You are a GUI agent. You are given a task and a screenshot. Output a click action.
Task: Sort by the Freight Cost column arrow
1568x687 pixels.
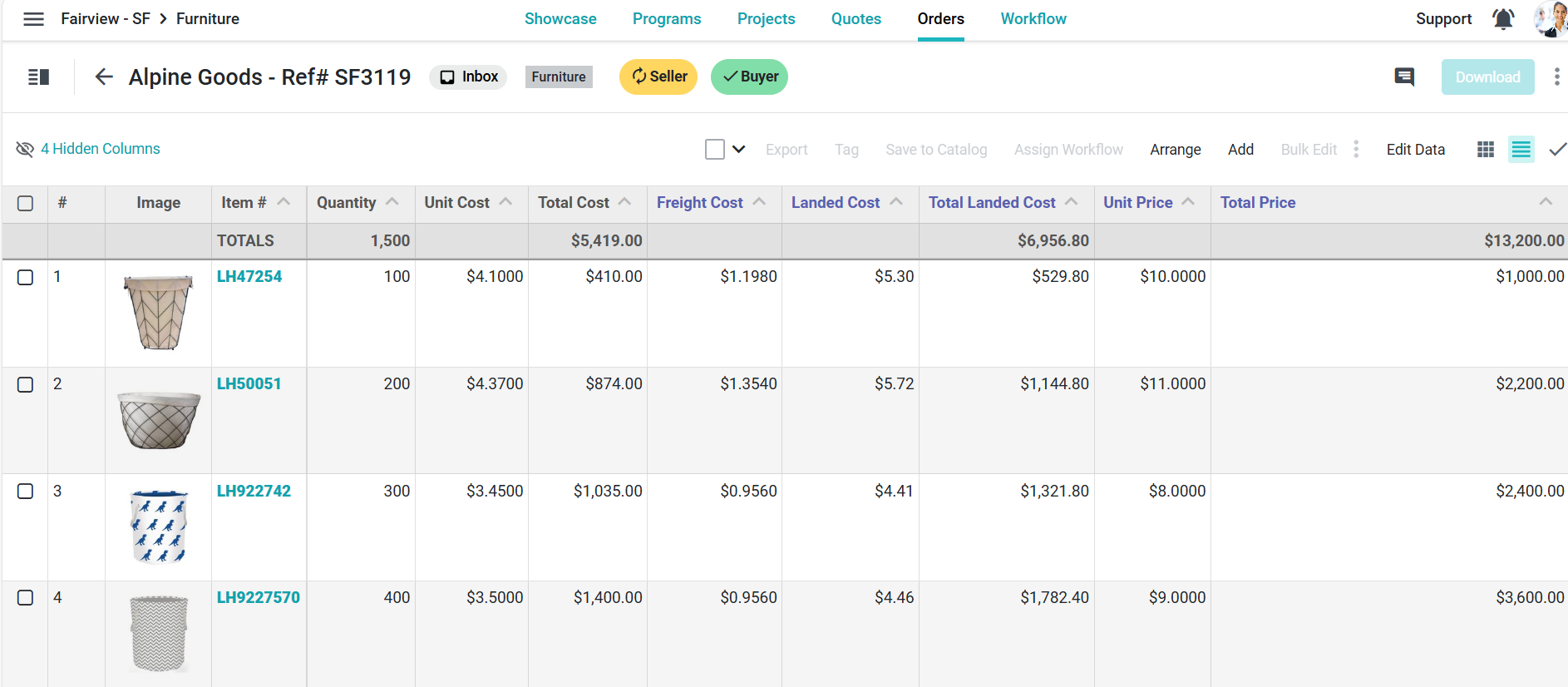(x=759, y=202)
